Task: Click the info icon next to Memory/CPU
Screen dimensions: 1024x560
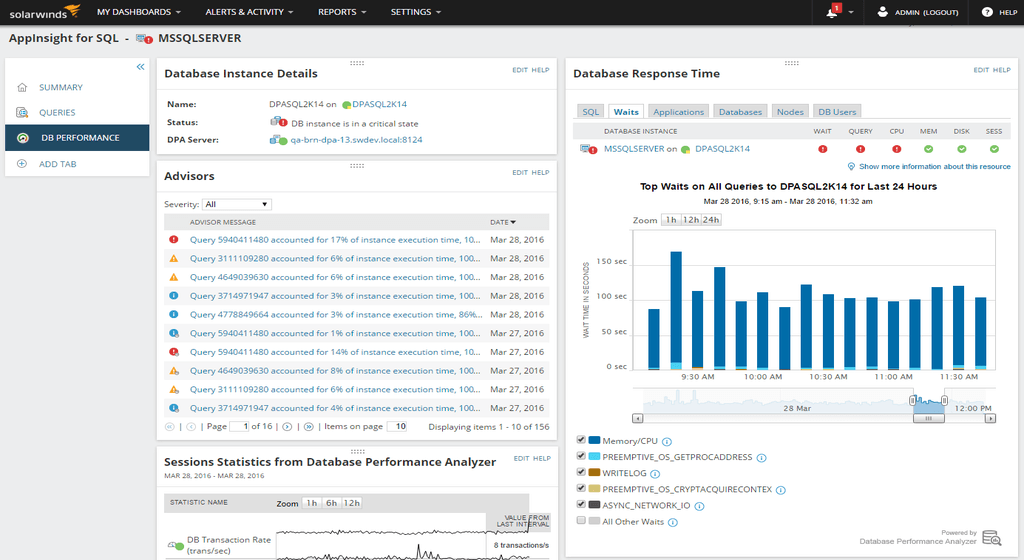Action: [x=667, y=442]
